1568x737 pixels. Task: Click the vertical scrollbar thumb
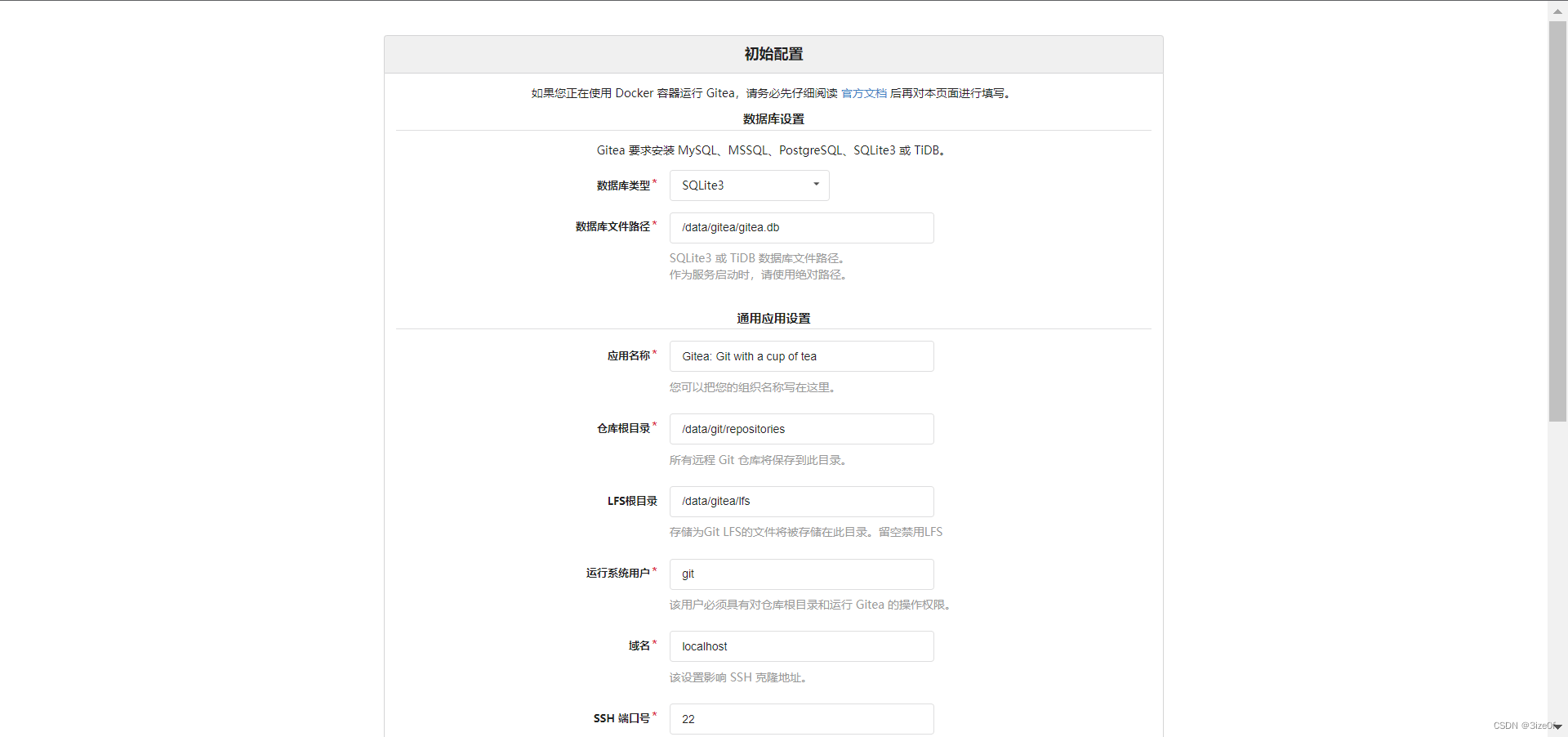1557,221
